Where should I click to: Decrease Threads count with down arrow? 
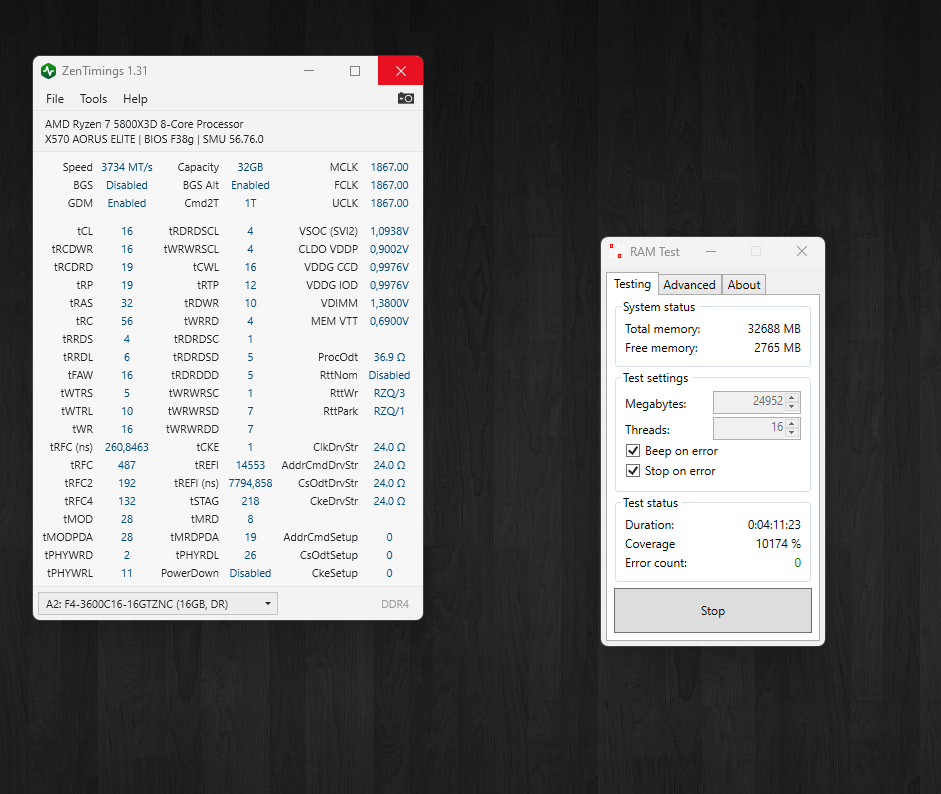point(792,433)
